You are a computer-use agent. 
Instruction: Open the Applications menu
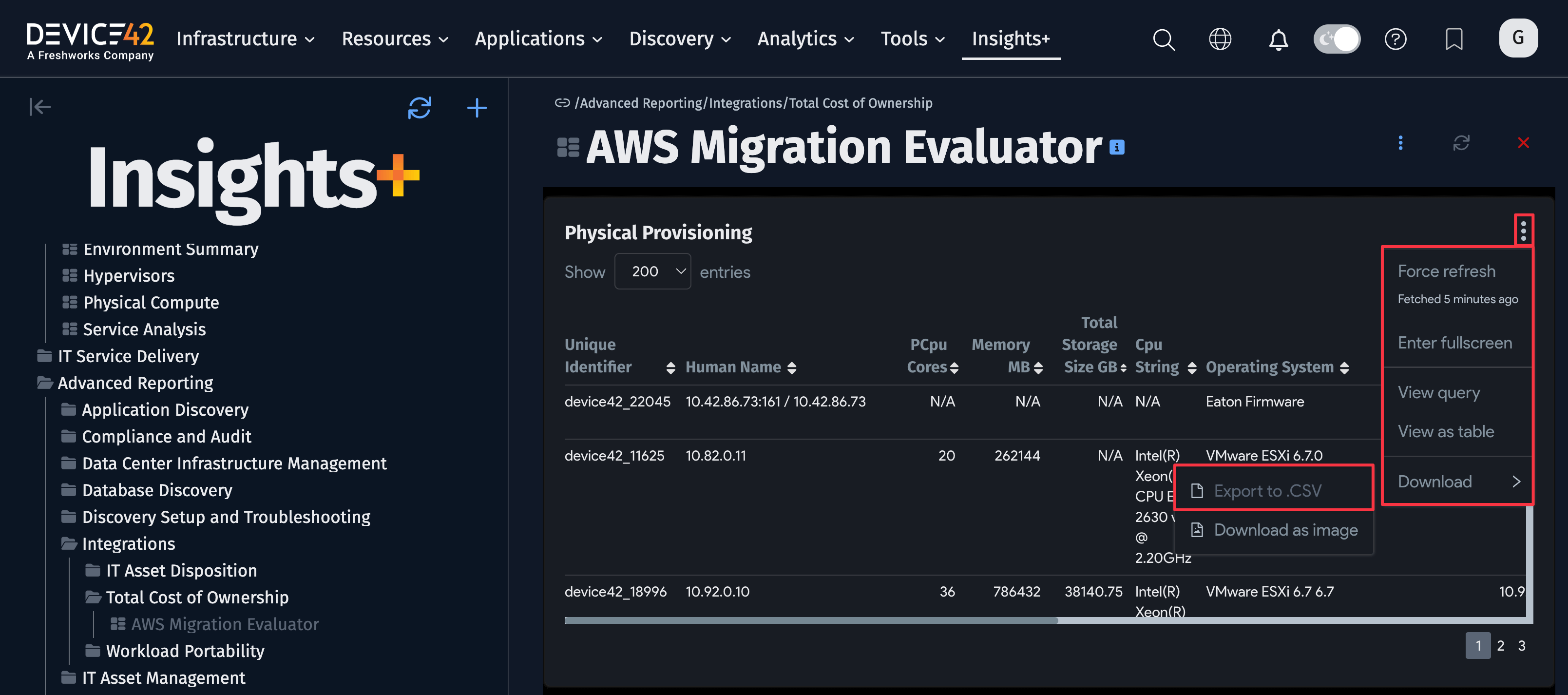pos(538,39)
